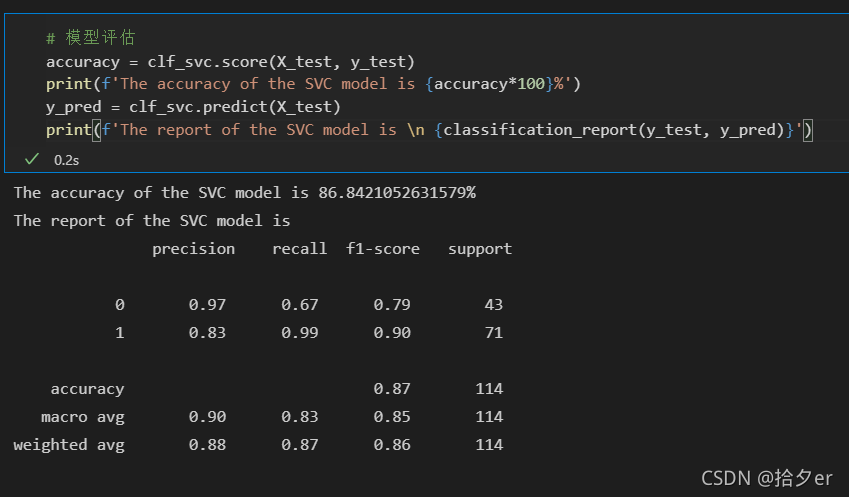Click the 'macro avg' row label
This screenshot has height=497, width=849.
point(83,417)
